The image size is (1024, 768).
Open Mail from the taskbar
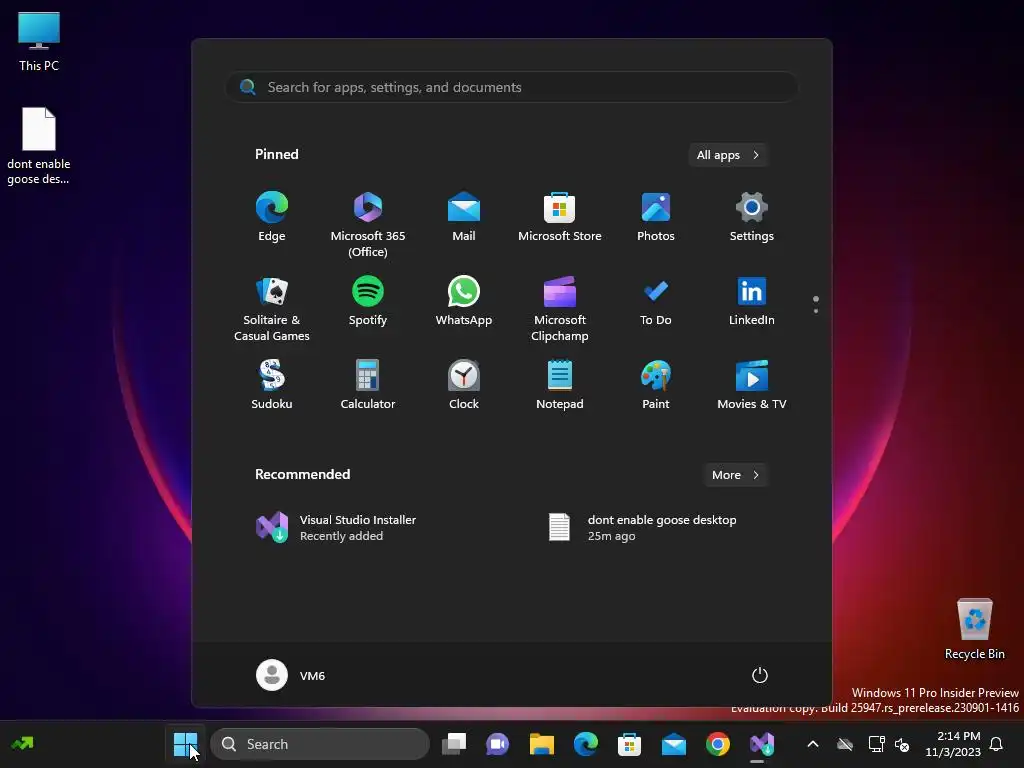(673, 744)
